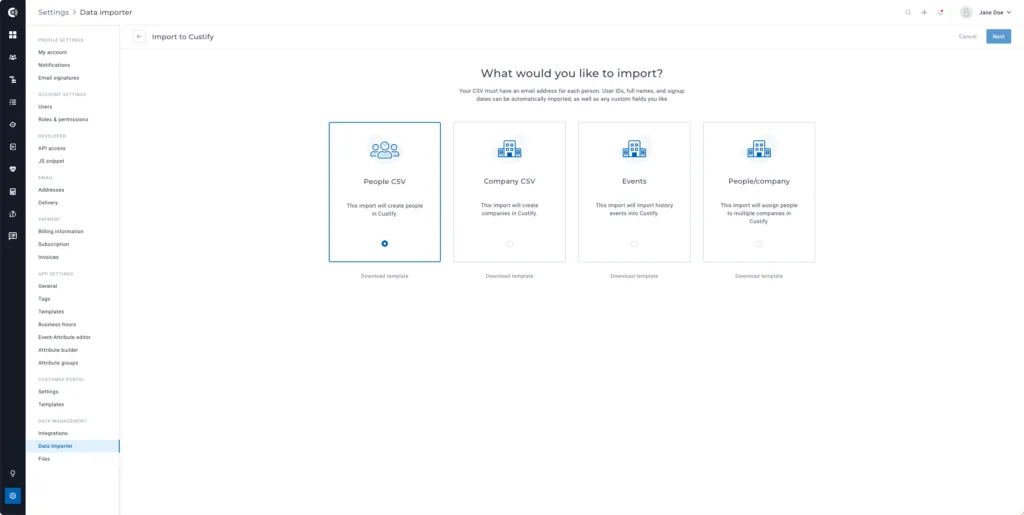Click the Company CSV building icon

tap(509, 150)
